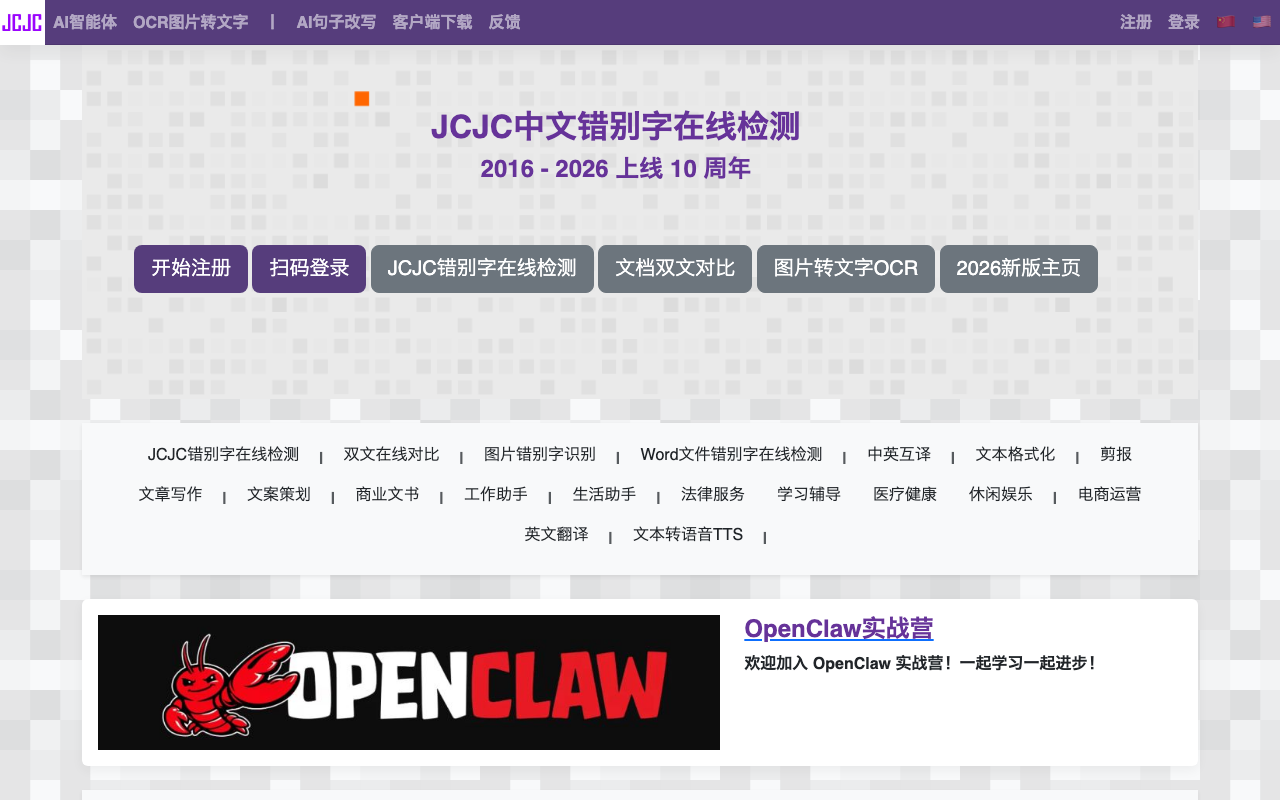The width and height of the screenshot is (1280, 800).
Task: Click the JCJC logo in top-left corner
Action: [x=22, y=22]
